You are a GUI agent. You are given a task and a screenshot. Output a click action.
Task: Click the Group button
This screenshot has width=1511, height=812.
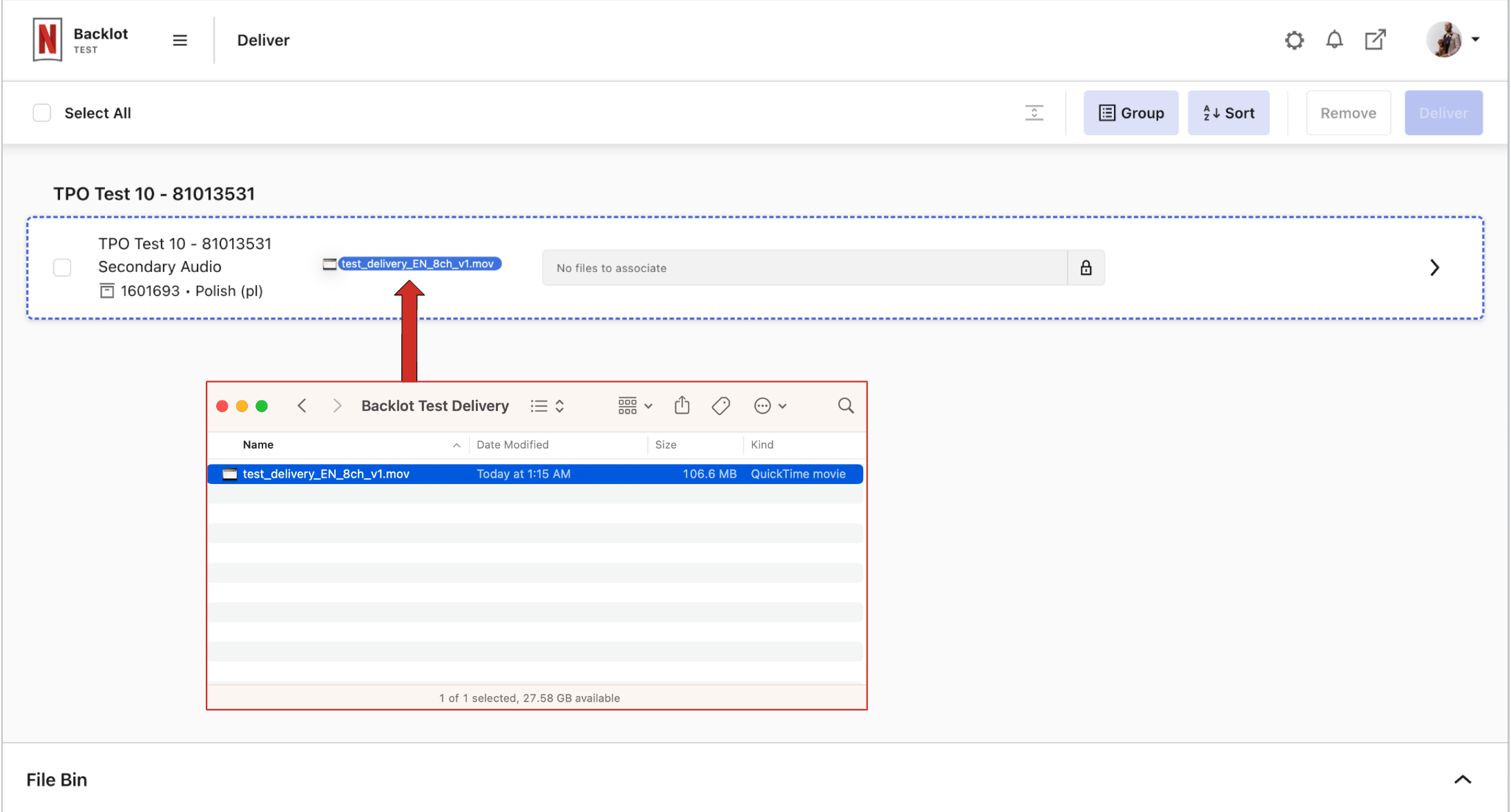[x=1130, y=113]
